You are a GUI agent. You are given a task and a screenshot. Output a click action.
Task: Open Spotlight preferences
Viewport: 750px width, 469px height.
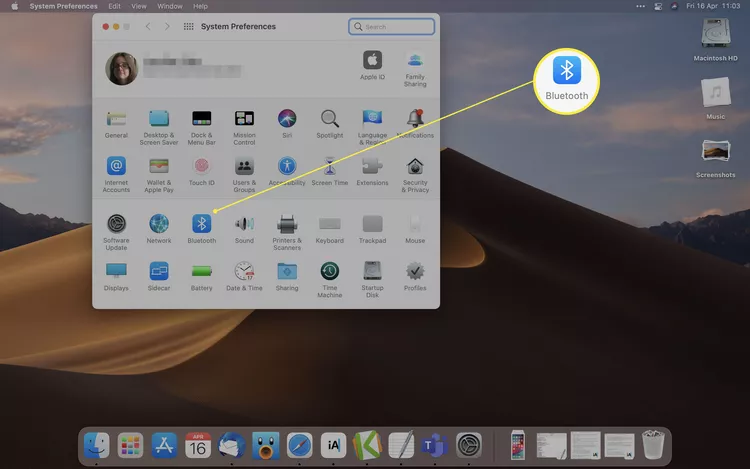330,124
